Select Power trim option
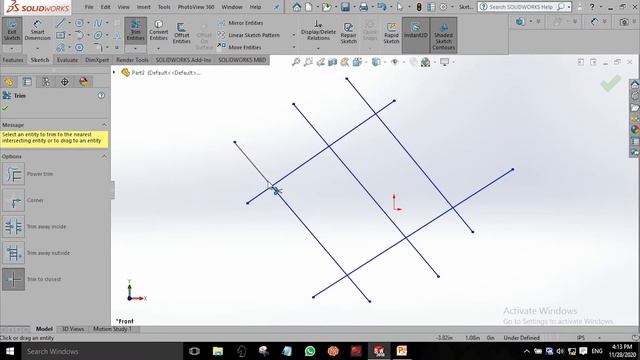 tap(13, 174)
